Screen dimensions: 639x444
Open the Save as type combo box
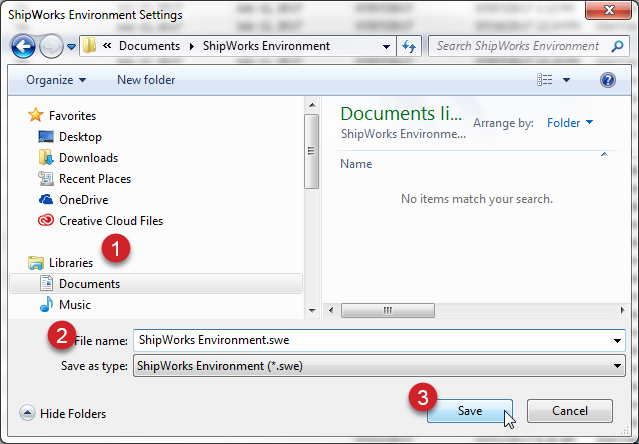coord(379,366)
